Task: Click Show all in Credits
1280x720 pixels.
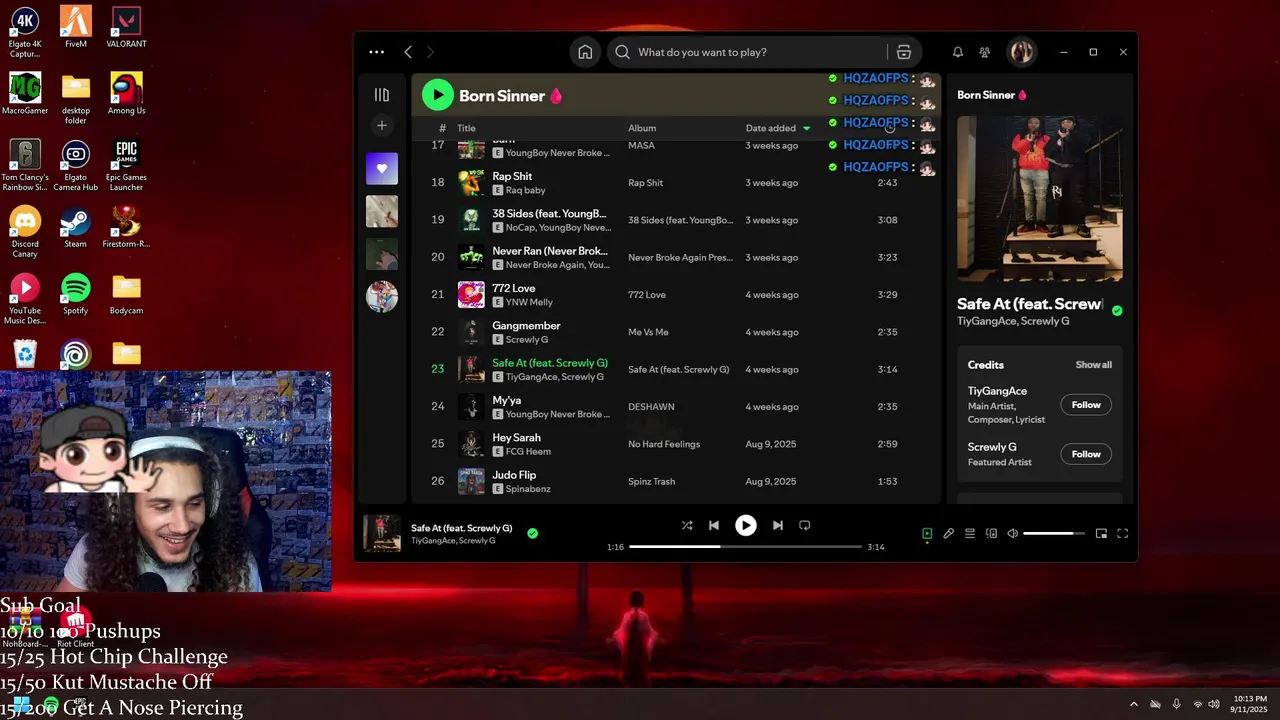Action: click(x=1093, y=365)
